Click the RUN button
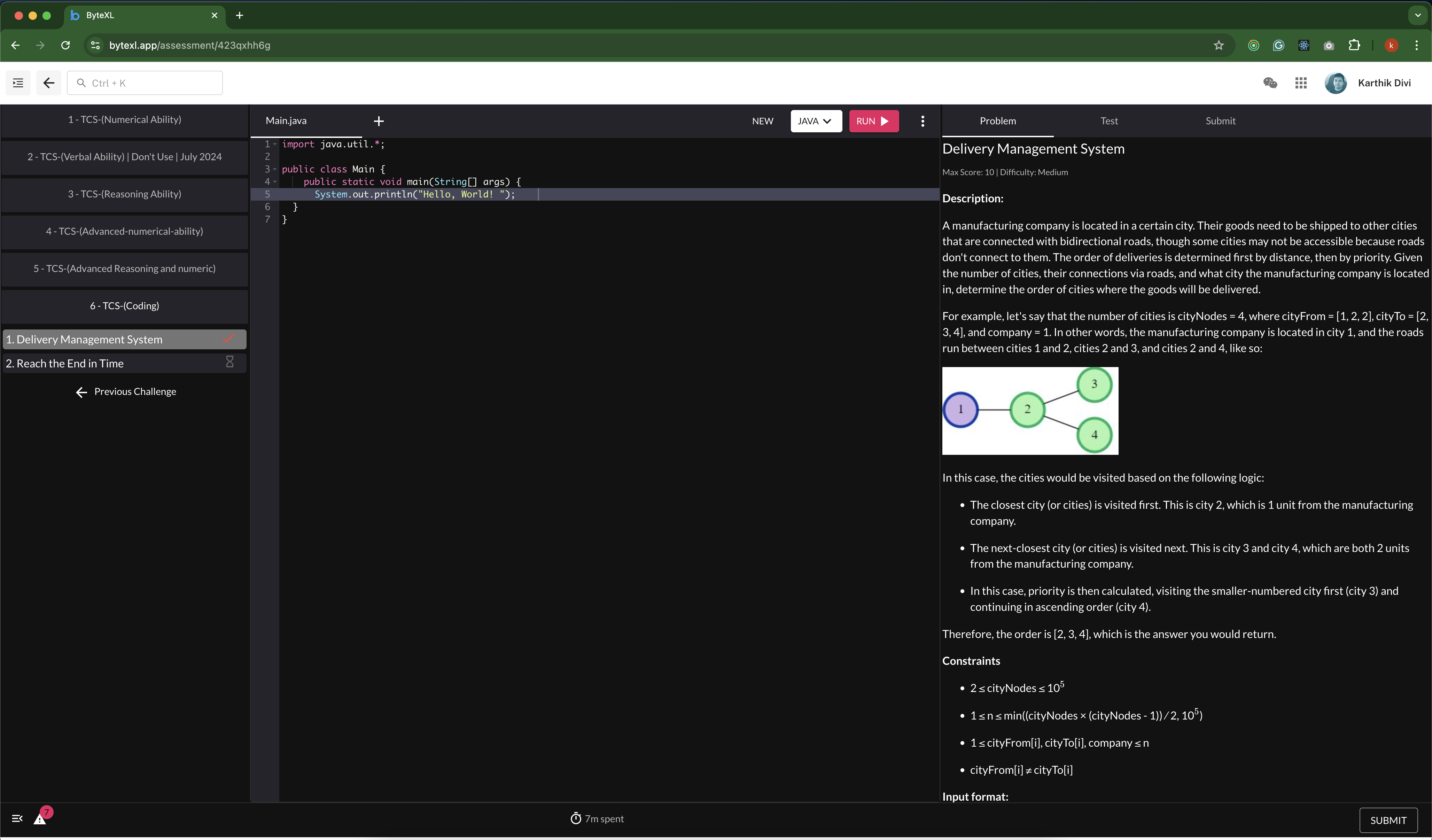The height and width of the screenshot is (840, 1432). pyautogui.click(x=873, y=121)
